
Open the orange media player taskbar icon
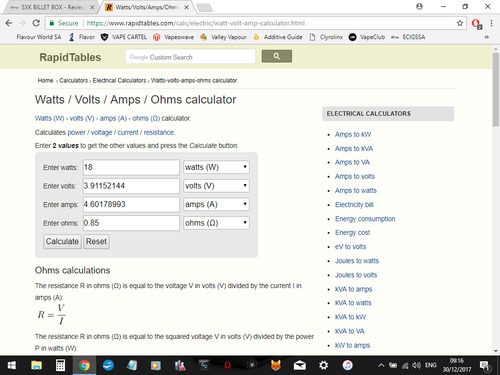tap(156, 365)
